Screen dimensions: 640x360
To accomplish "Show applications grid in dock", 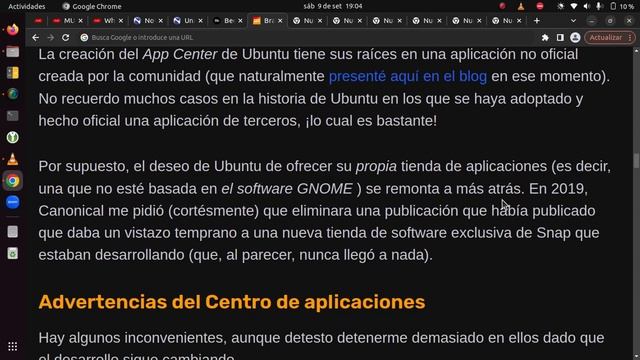I will point(13,347).
